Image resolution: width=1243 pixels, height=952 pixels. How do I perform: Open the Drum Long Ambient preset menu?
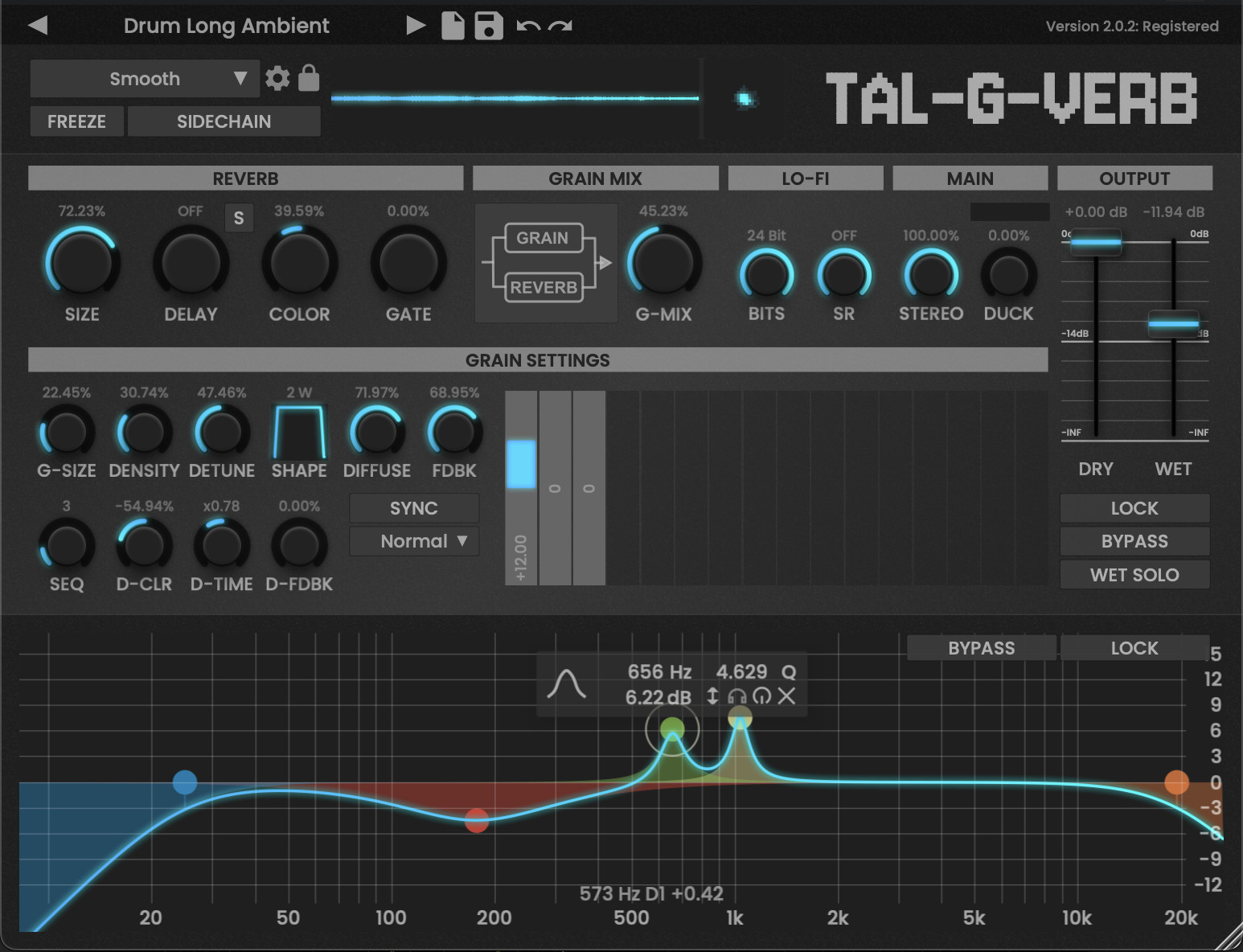point(226,26)
